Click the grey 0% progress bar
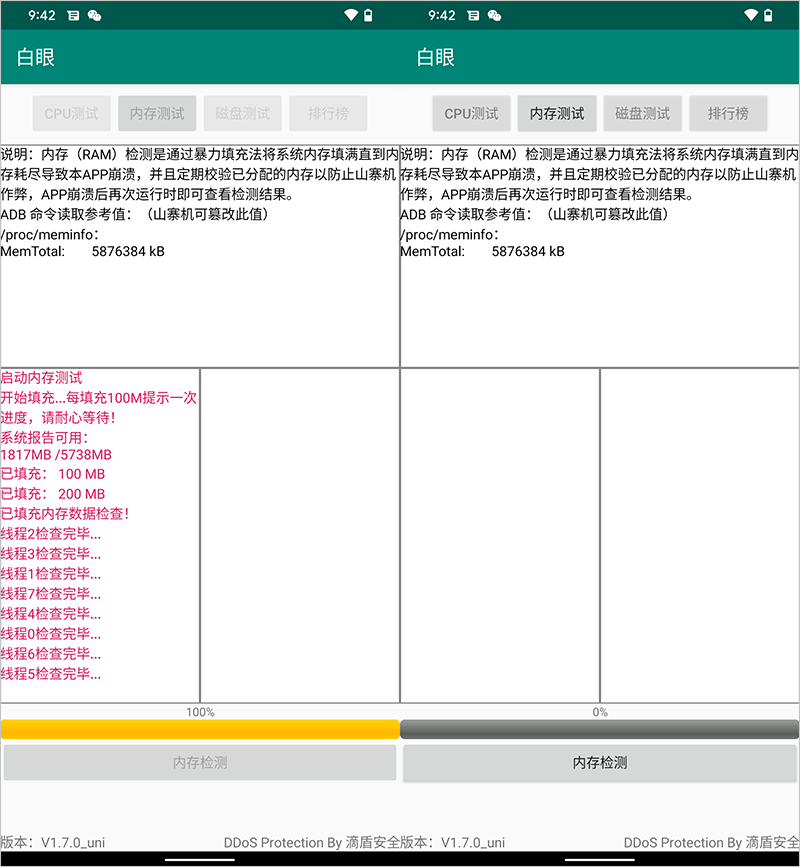800x867 pixels. point(600,729)
